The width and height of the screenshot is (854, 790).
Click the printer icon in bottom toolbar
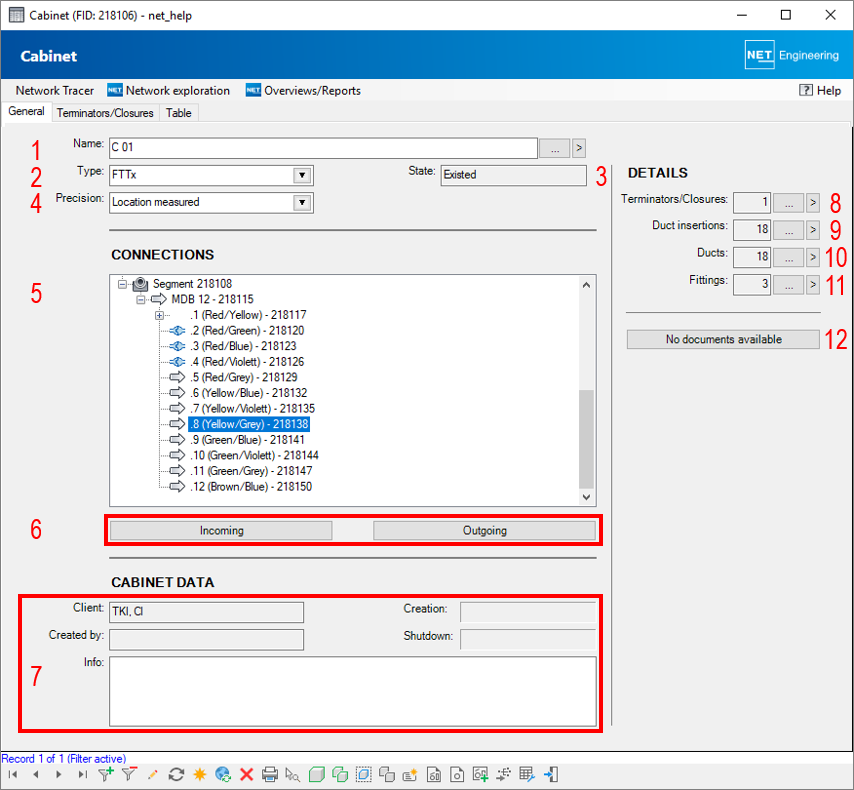click(x=269, y=774)
